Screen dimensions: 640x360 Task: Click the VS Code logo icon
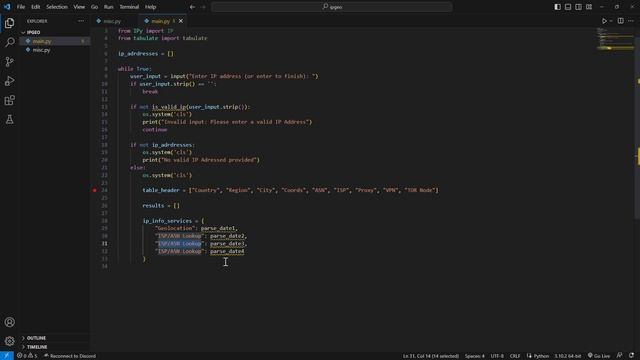click(7, 7)
